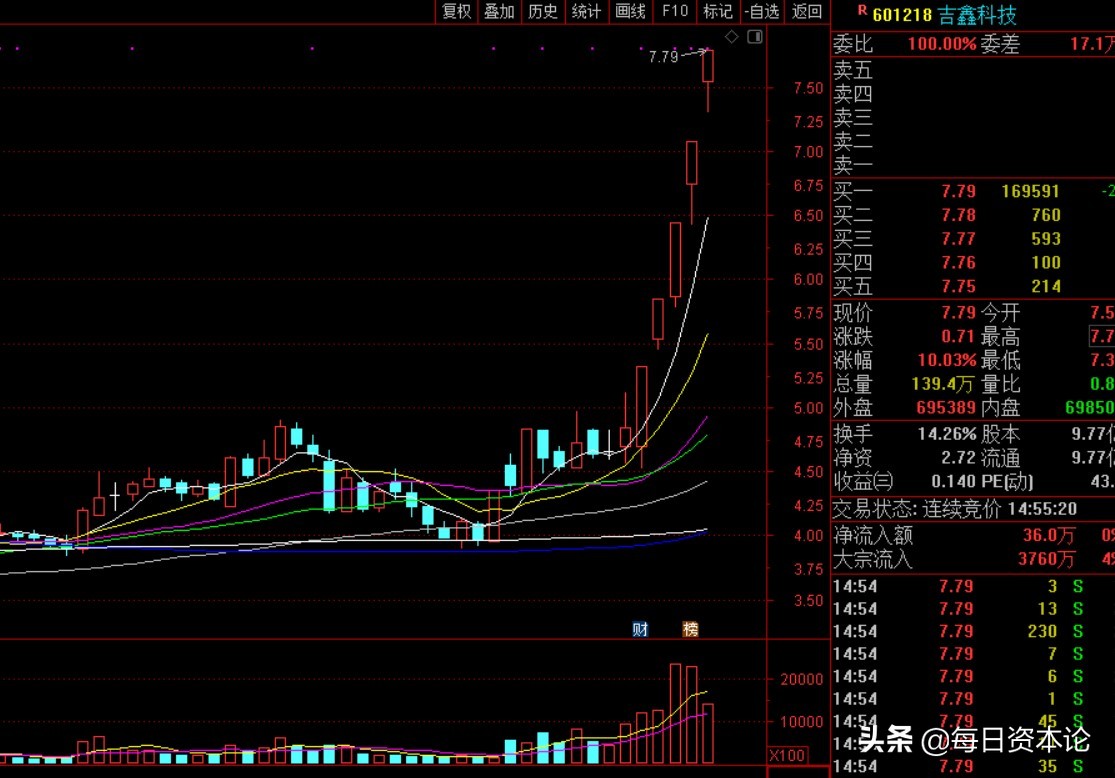The height and width of the screenshot is (778, 1115).
Task: Click the 20000 volume axis label
Action: (x=801, y=679)
